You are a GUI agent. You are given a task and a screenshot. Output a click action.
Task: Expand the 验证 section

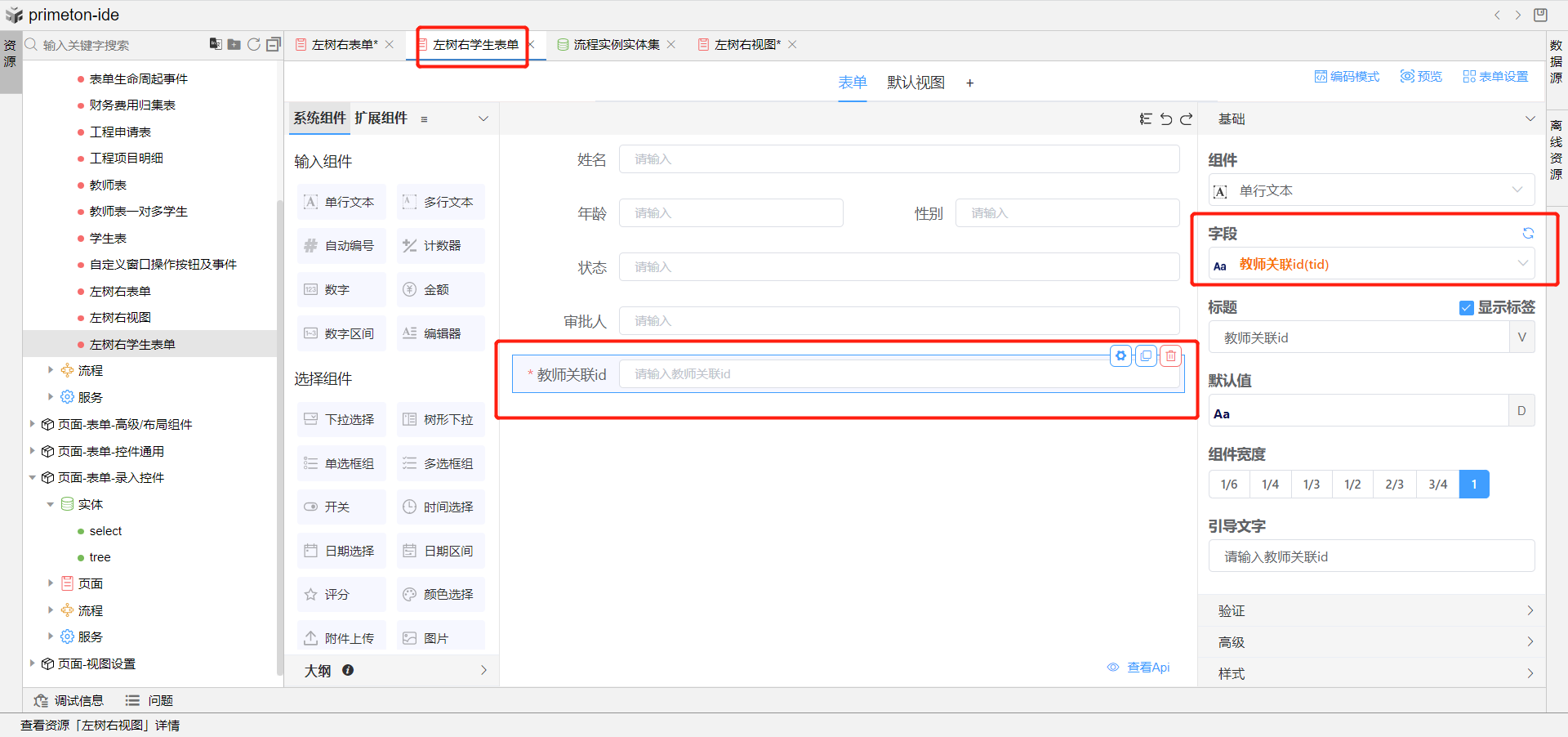click(x=1372, y=610)
